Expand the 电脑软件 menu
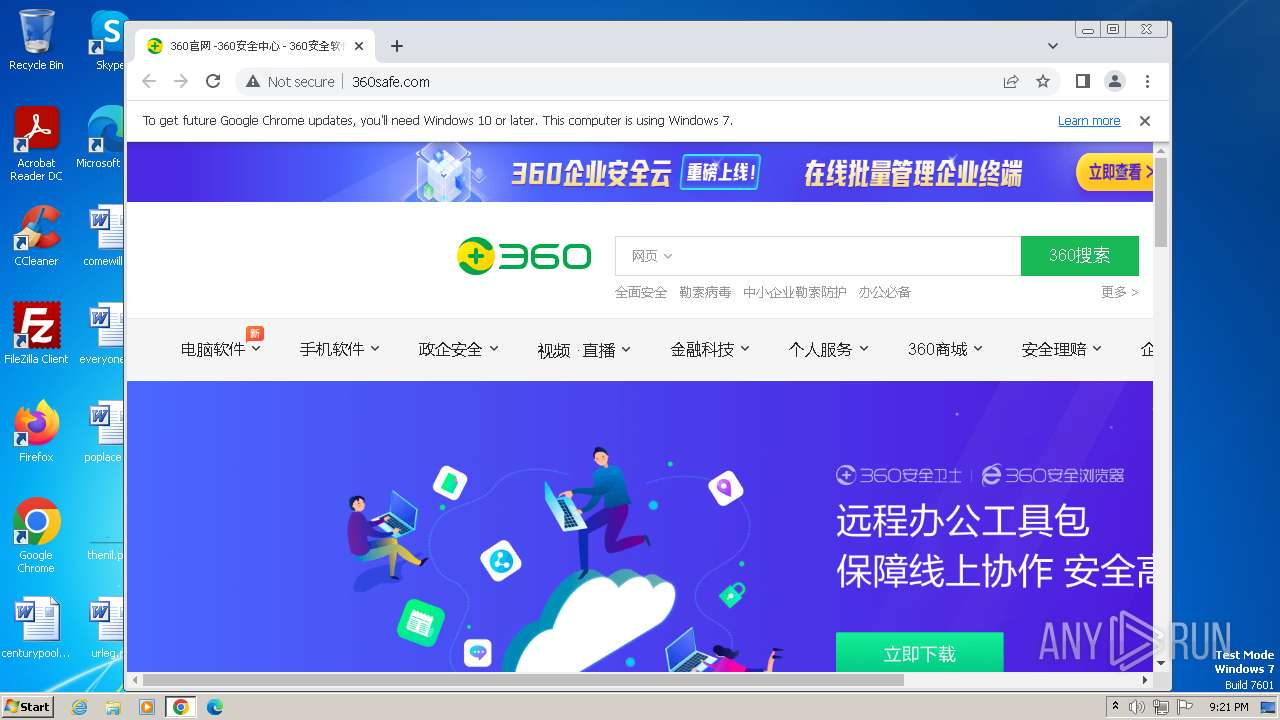The height and width of the screenshot is (720, 1280). [220, 349]
